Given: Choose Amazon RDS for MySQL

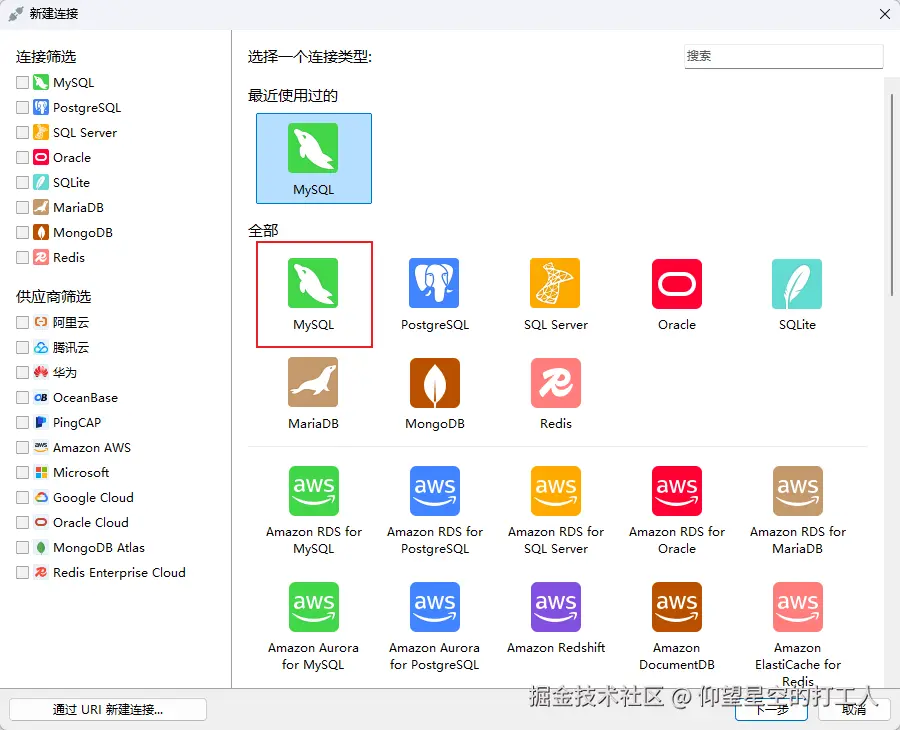Looking at the screenshot, I should 313,510.
